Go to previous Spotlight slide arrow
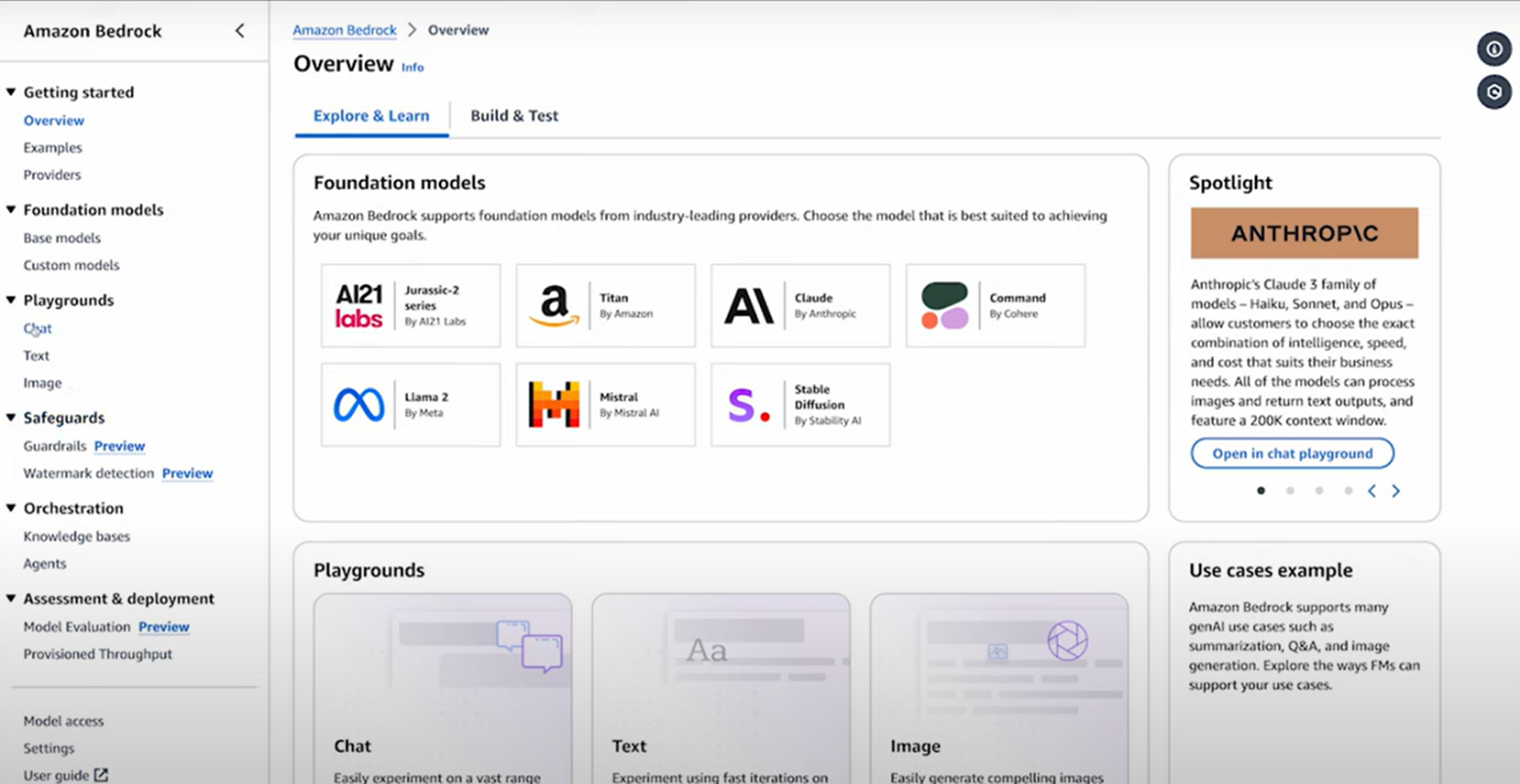 tap(1371, 491)
